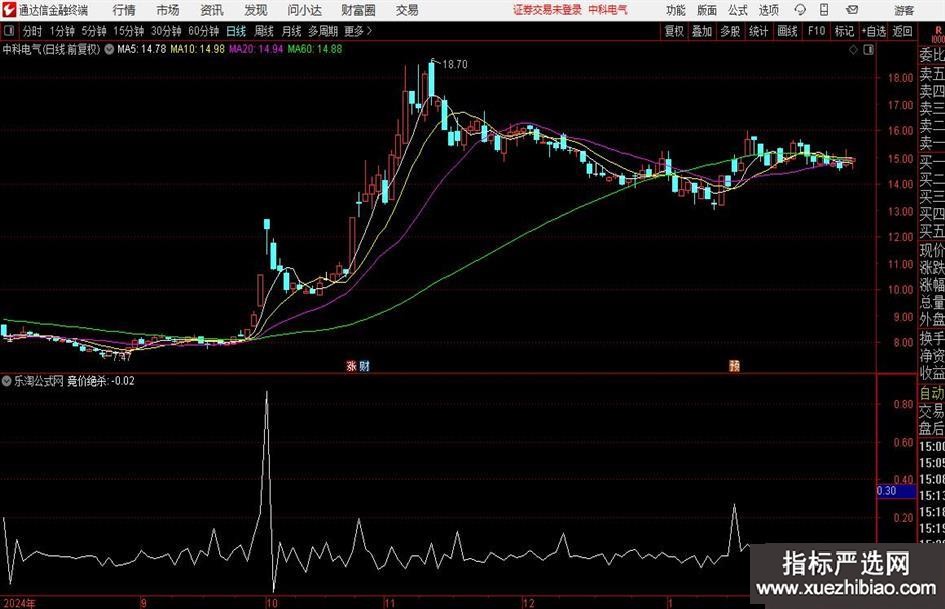Open the mail envelope icon
The height and width of the screenshot is (609, 945).
click(852, 10)
